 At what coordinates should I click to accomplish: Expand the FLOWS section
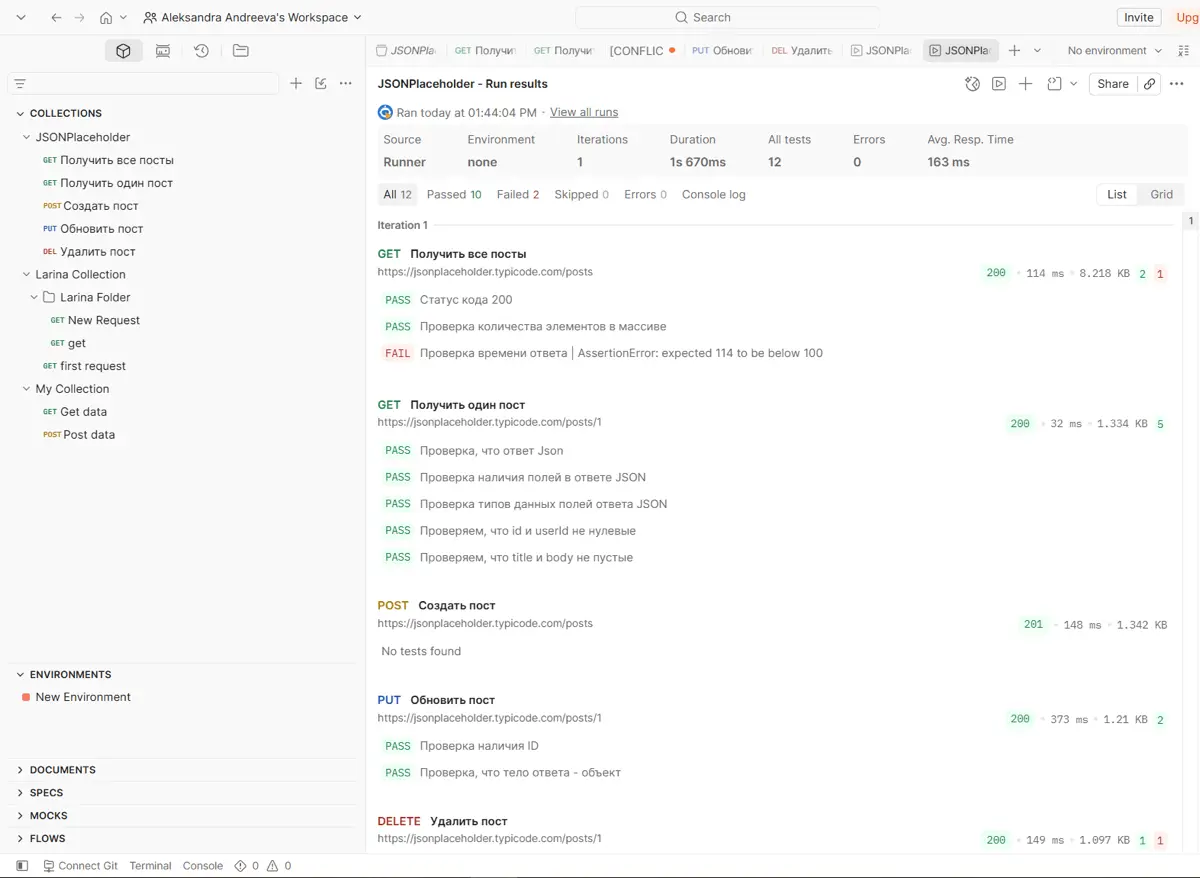pos(20,839)
